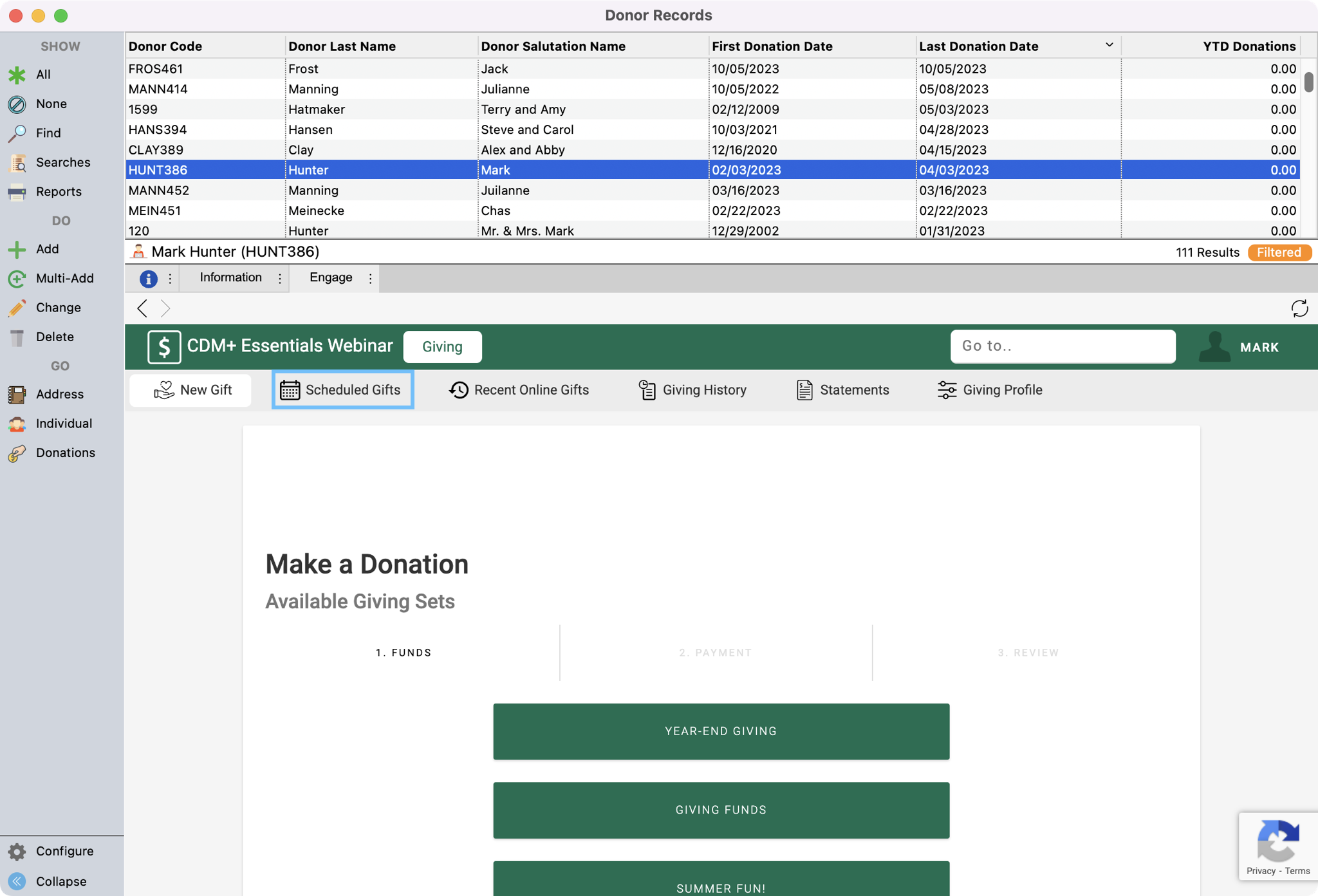Click the Go to search field

click(1063, 346)
